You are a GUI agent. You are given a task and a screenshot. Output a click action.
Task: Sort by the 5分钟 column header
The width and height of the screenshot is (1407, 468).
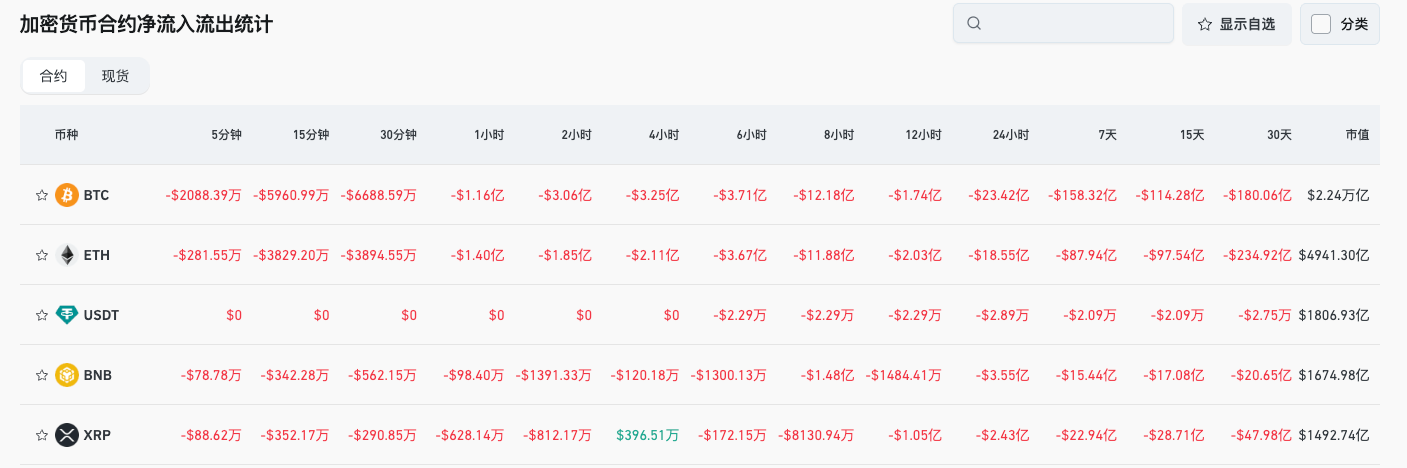point(226,134)
